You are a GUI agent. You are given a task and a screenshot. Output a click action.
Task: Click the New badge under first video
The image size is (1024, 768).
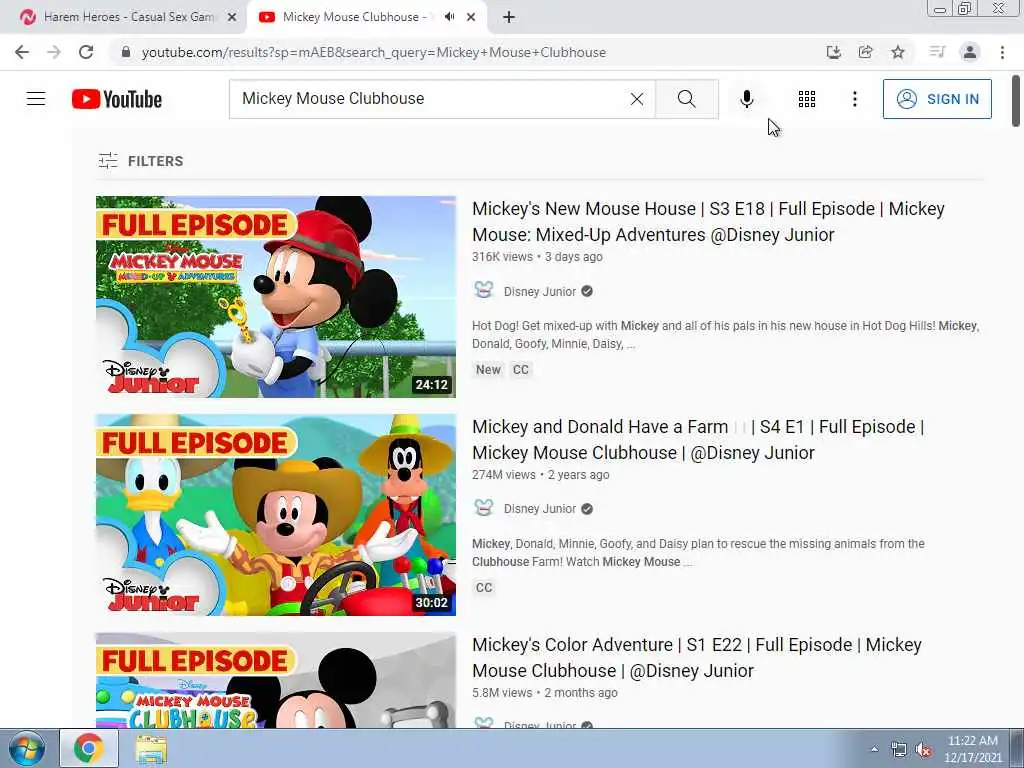(x=488, y=370)
